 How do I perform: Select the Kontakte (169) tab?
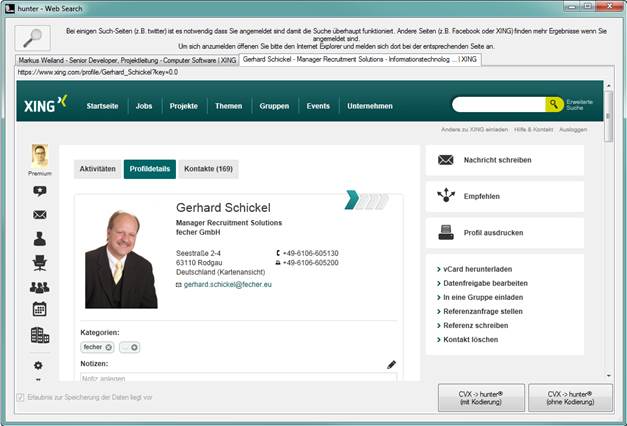point(210,169)
